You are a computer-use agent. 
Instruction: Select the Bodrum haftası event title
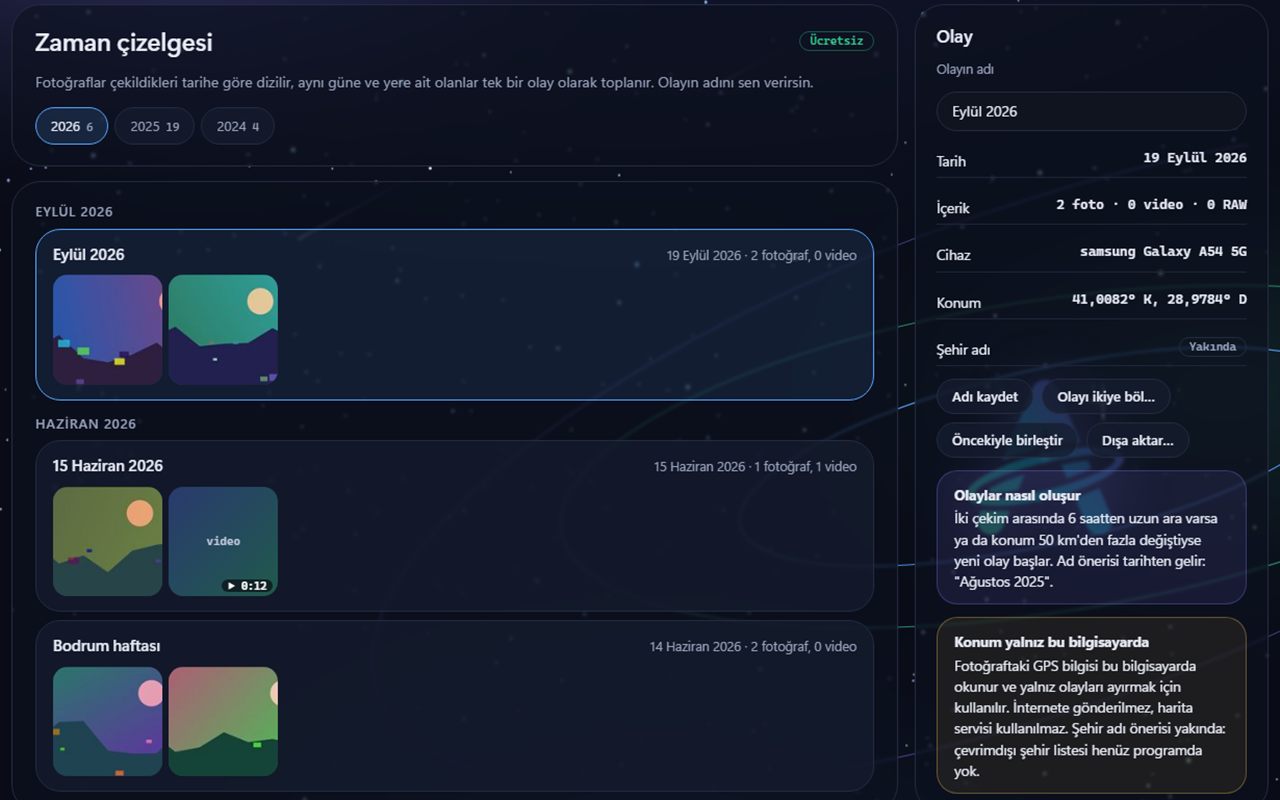tap(106, 646)
